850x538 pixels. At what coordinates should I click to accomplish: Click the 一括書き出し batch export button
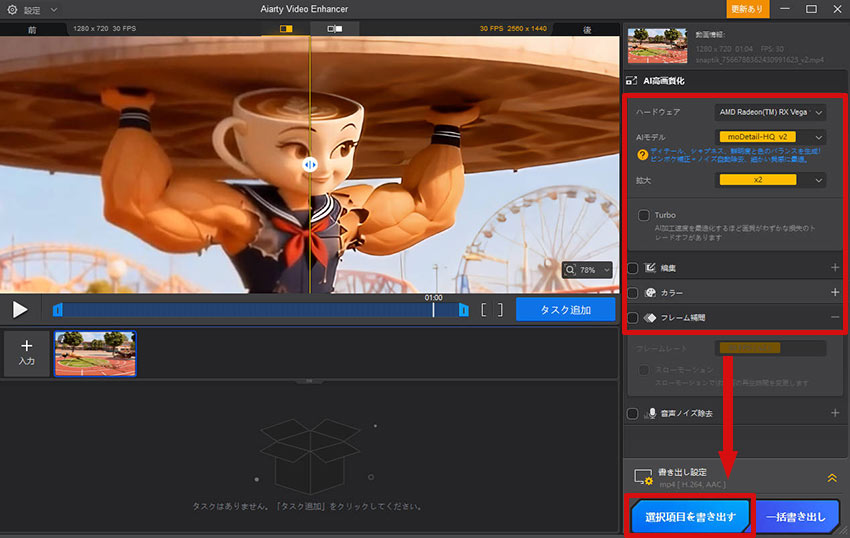795,516
